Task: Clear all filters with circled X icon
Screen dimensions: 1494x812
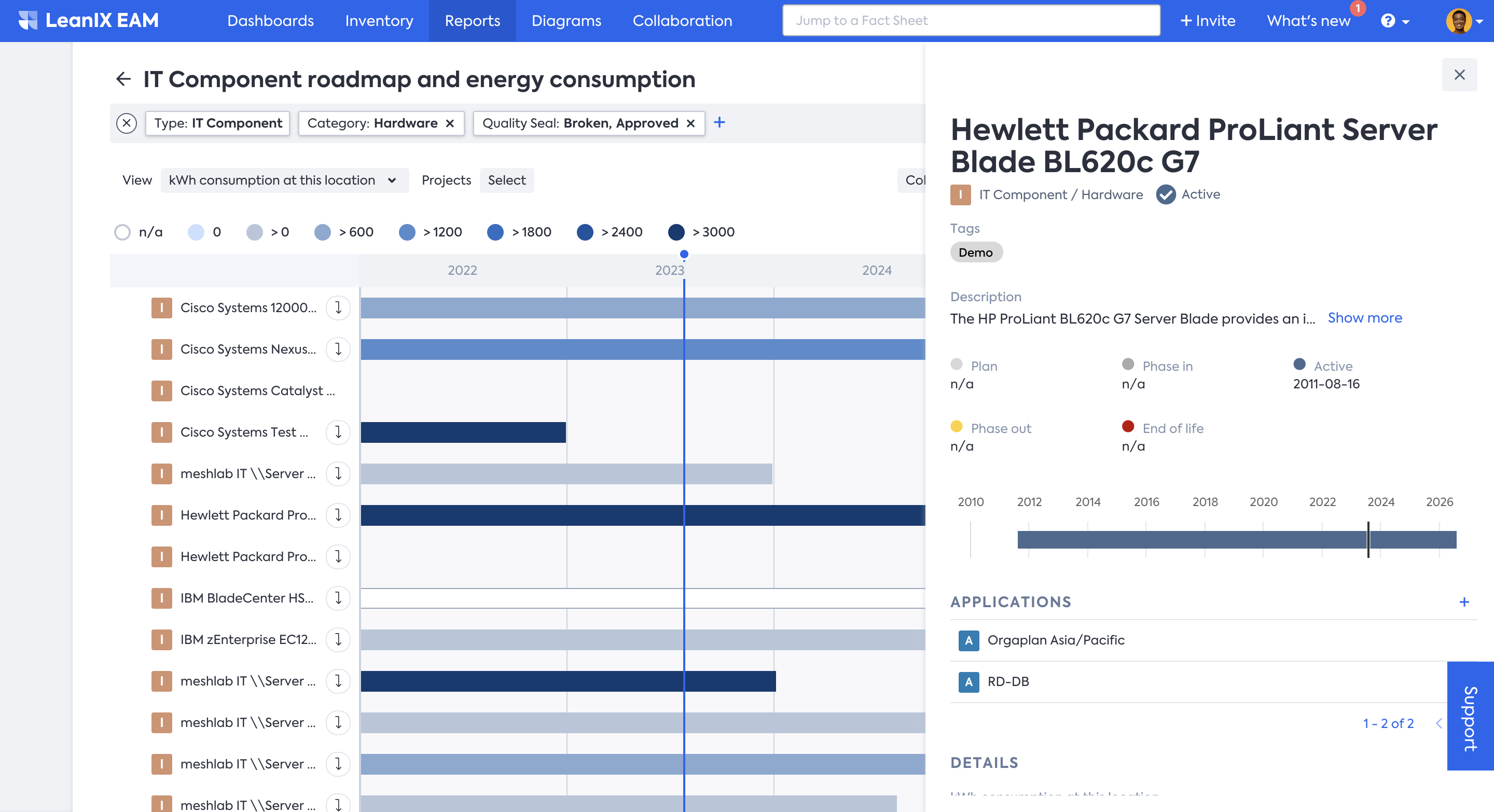Action: click(x=127, y=123)
